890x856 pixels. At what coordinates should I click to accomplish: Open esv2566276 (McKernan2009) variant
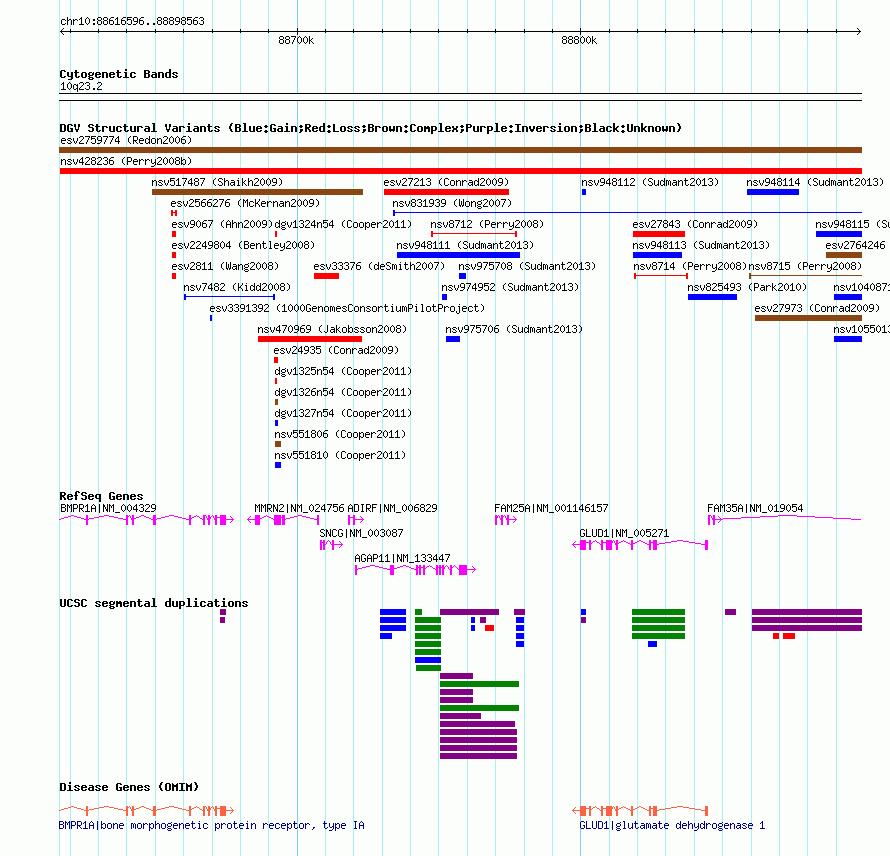[245, 203]
